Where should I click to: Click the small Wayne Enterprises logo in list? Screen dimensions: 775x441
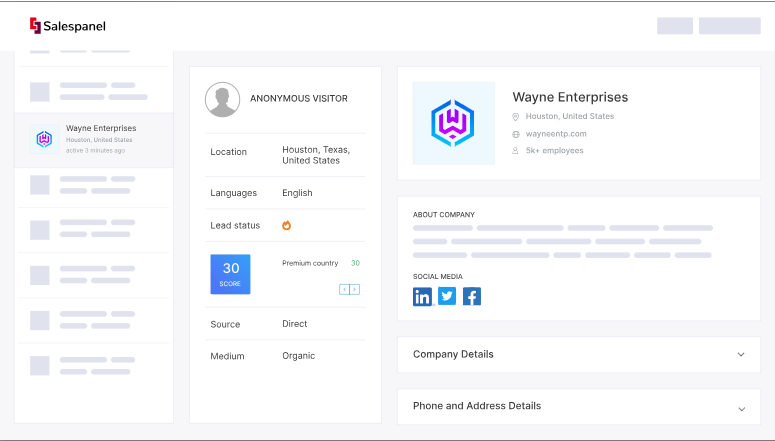[x=44, y=139]
